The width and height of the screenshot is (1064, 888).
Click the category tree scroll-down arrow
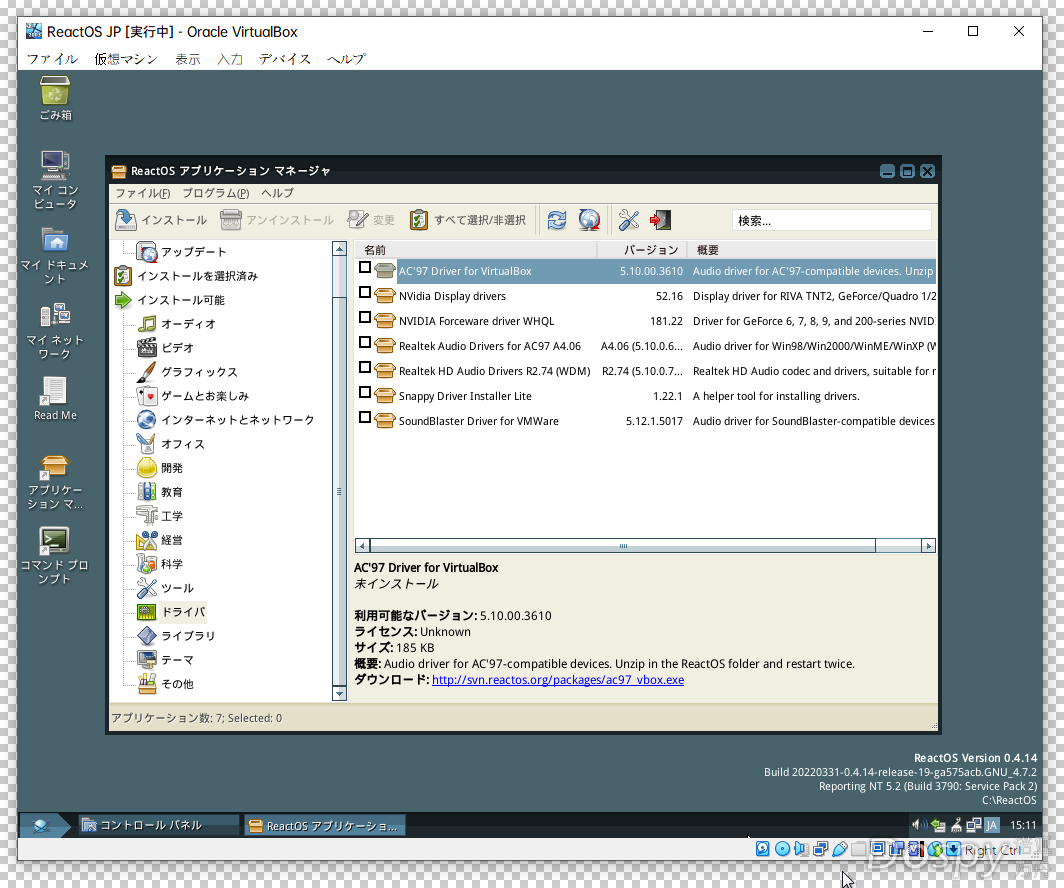[x=339, y=693]
